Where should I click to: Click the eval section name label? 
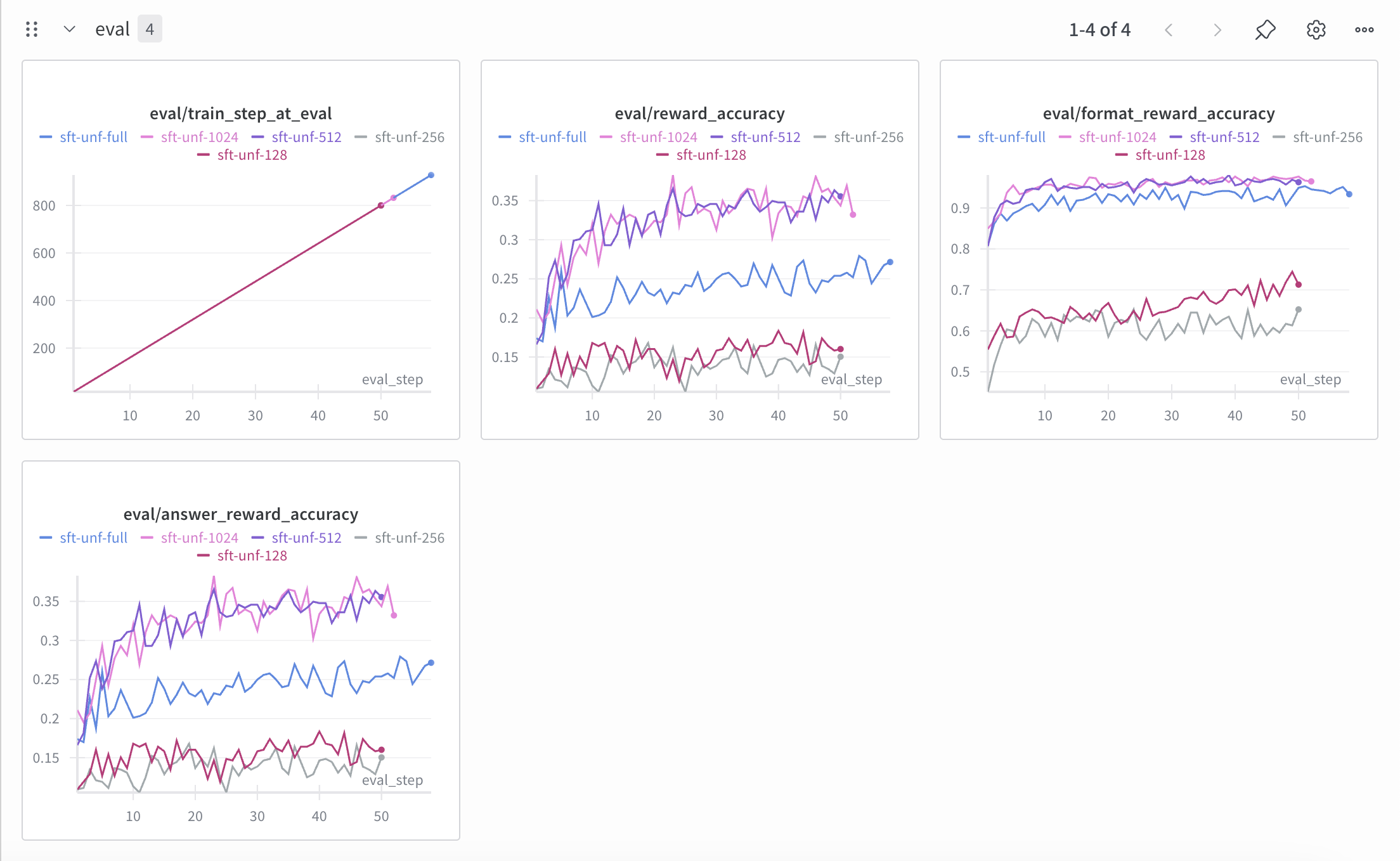click(x=112, y=29)
